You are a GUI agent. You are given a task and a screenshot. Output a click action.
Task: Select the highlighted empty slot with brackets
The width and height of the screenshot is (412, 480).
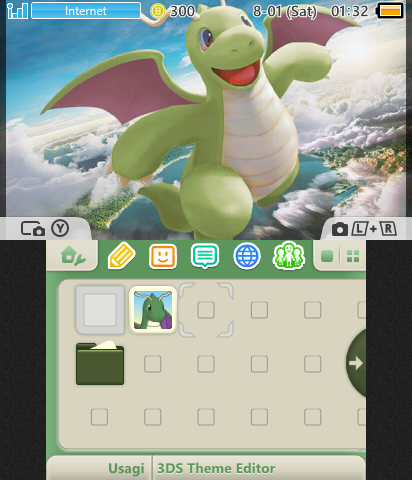[206, 310]
